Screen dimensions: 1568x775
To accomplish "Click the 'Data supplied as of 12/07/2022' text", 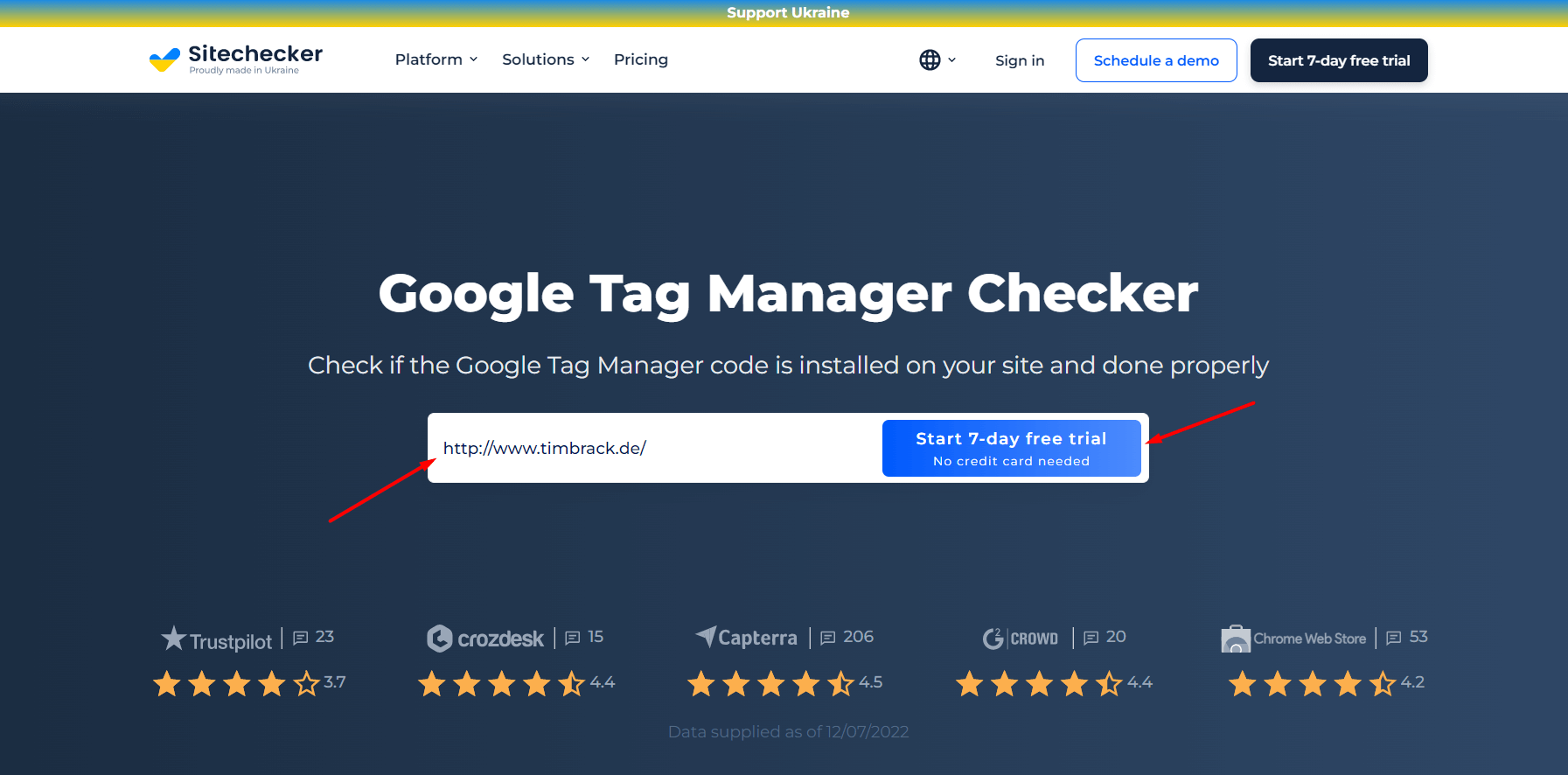I will [788, 731].
